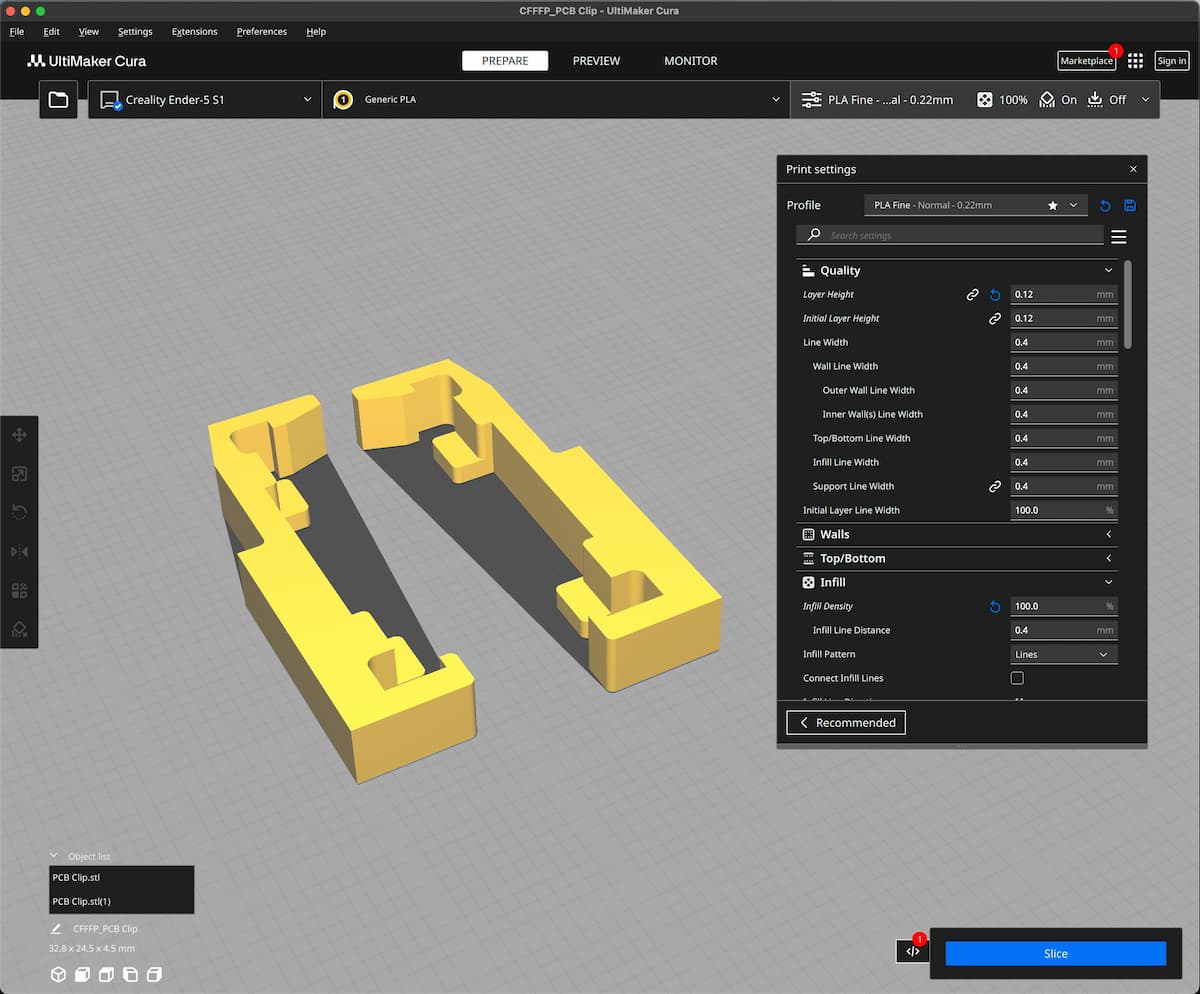Open the file folder icon
Viewport: 1200px width, 994px height.
(x=58, y=100)
